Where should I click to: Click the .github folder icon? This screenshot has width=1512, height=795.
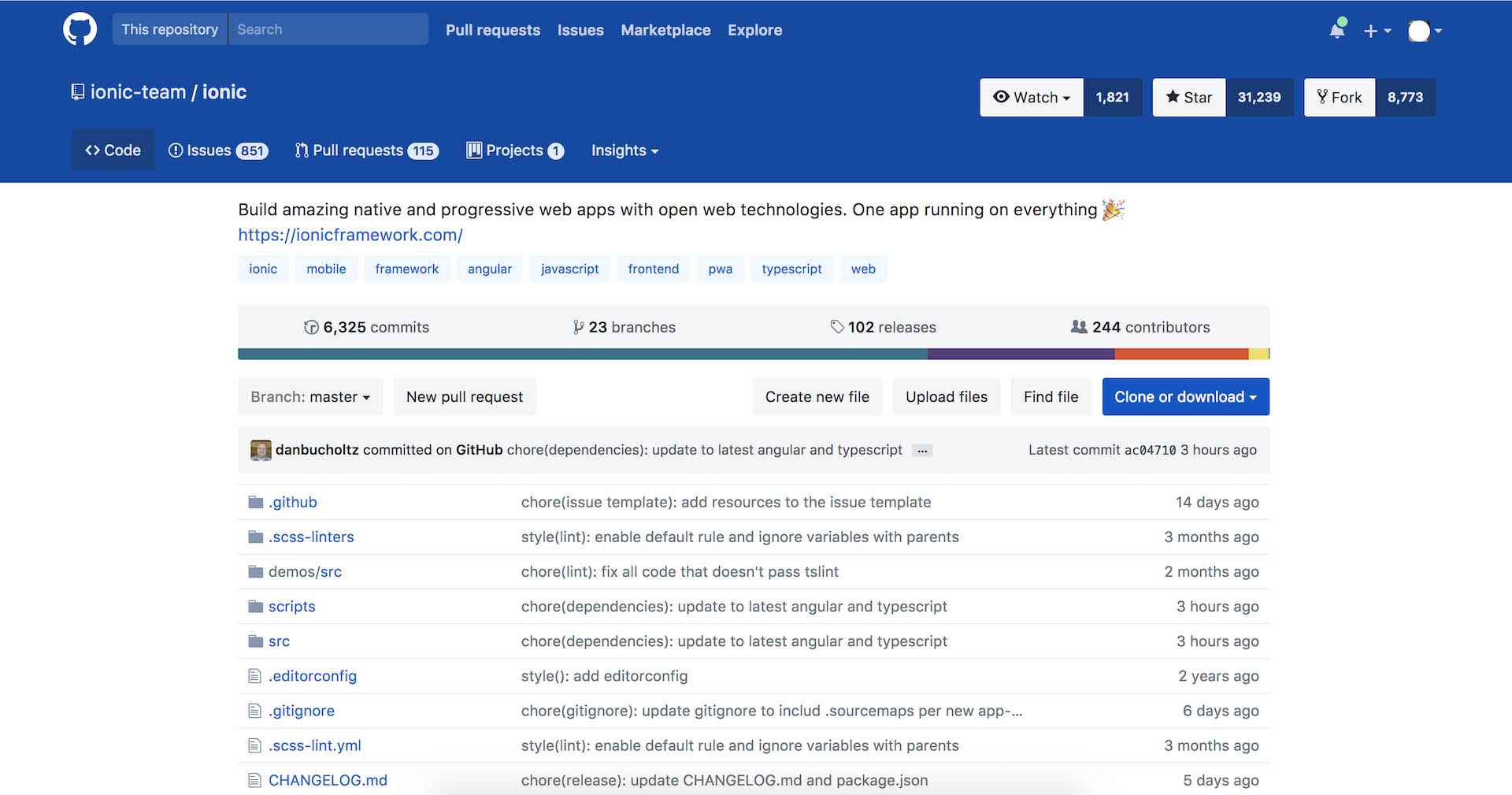255,502
